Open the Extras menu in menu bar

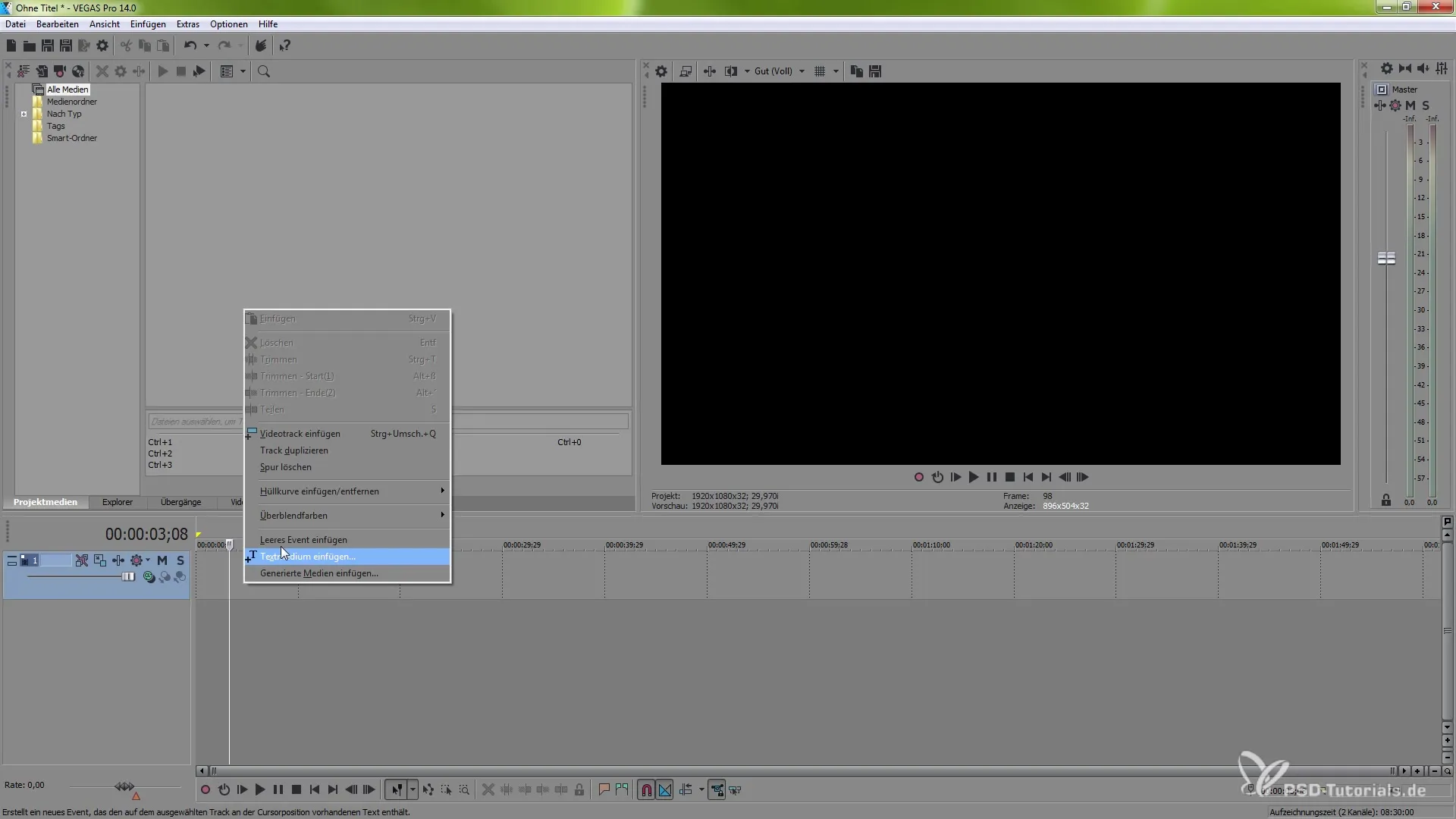click(188, 24)
